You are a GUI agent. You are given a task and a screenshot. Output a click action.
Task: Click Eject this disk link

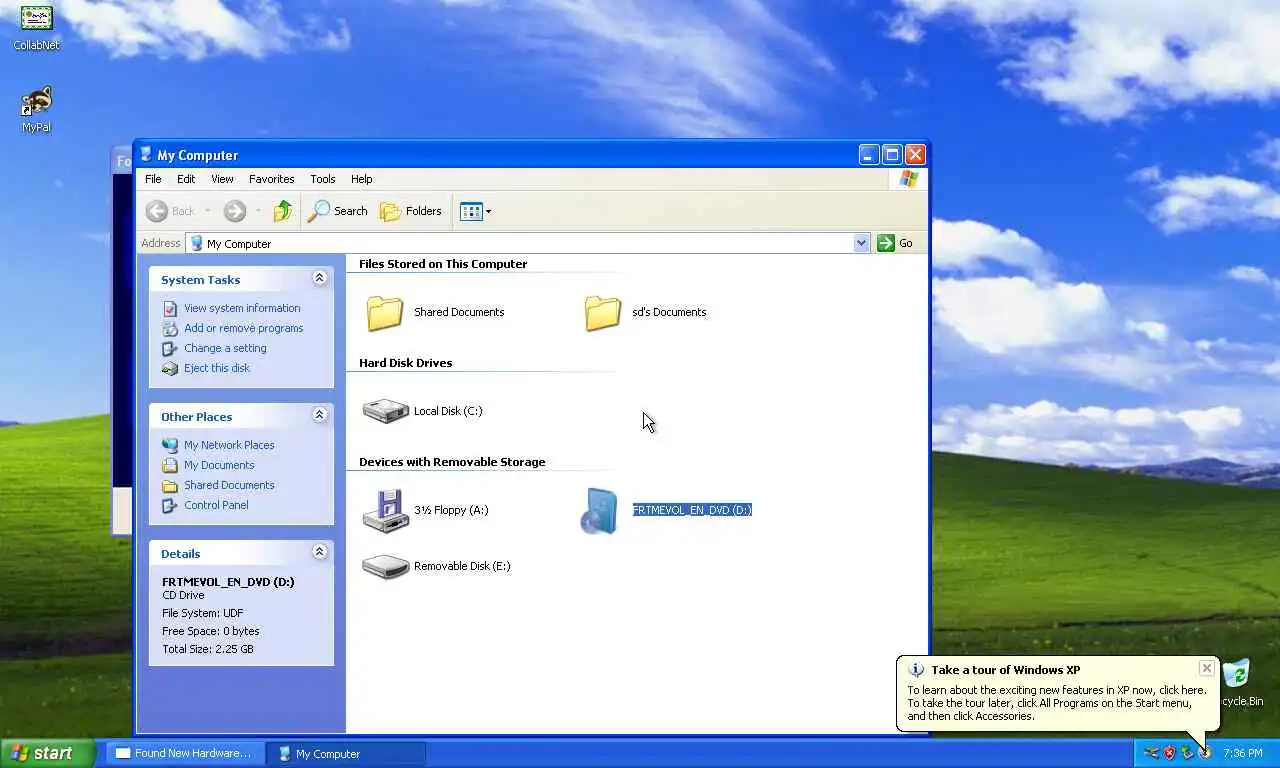click(217, 368)
